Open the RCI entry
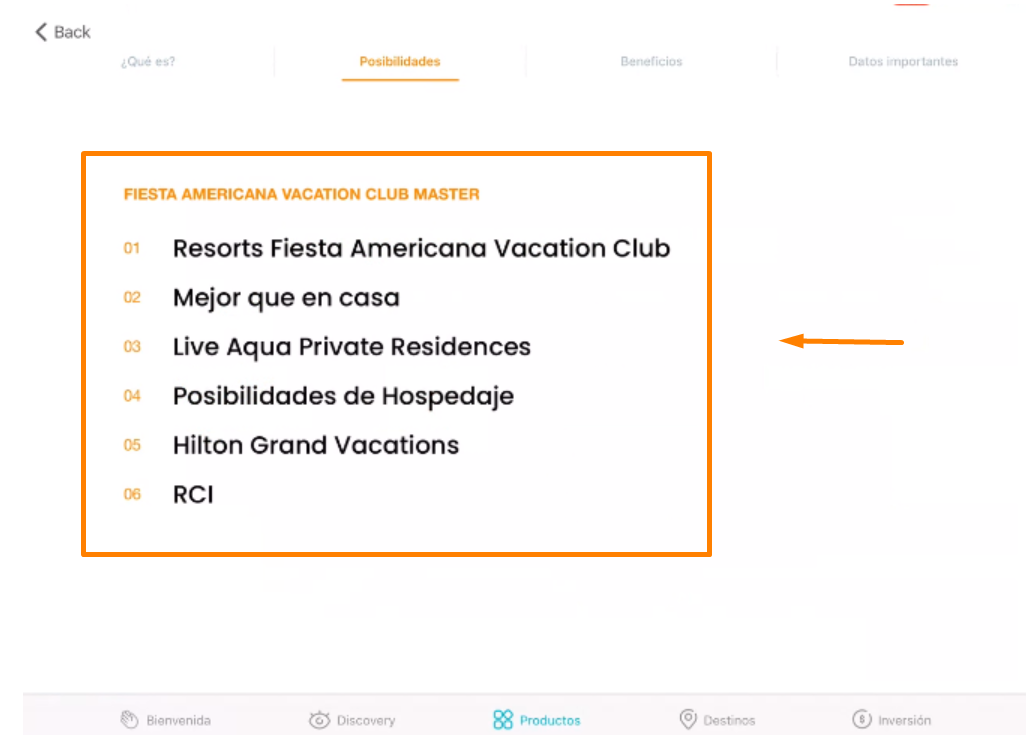 pos(193,494)
